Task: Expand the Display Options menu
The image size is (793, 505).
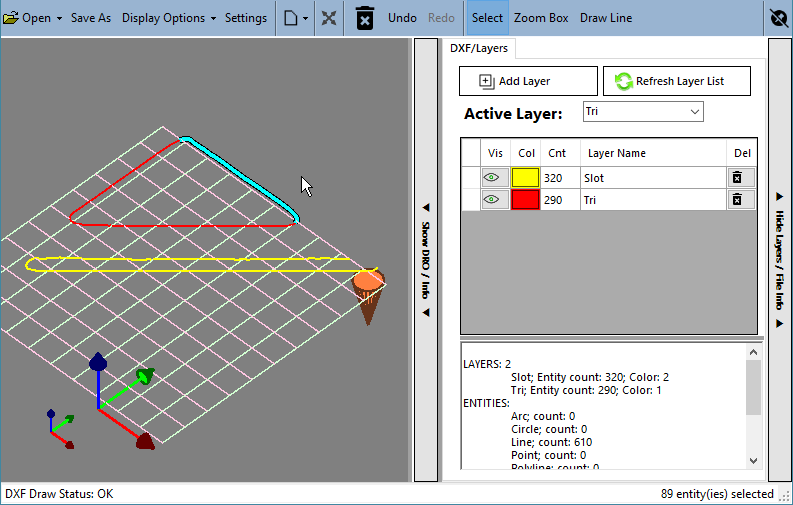Action: pos(169,18)
